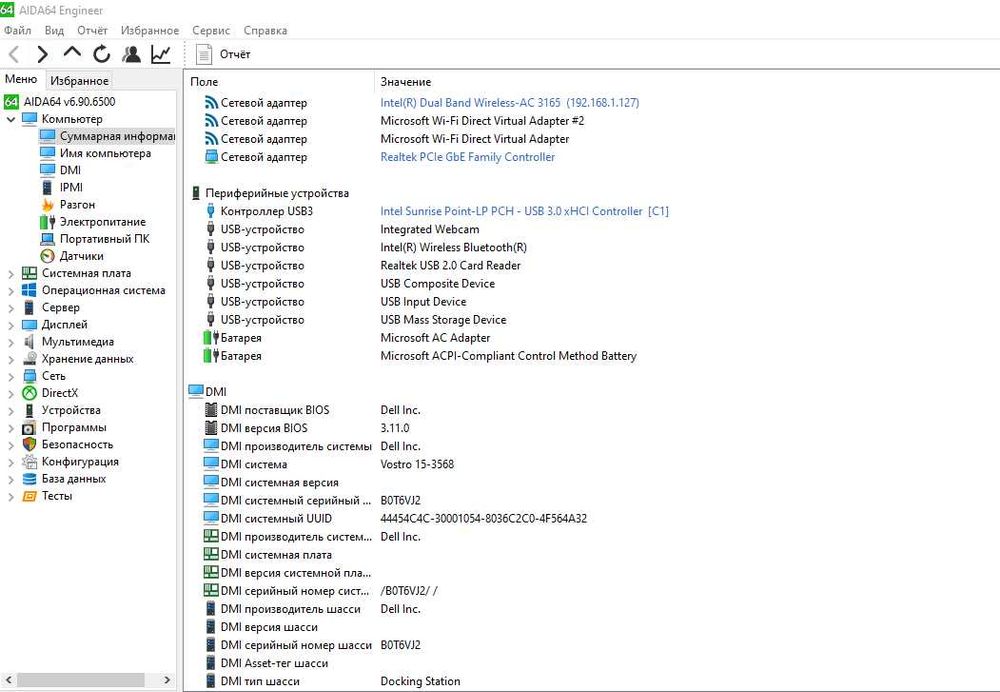Click the Отчёт report document icon
Viewport: 1000px width, 692px height.
pos(203,54)
